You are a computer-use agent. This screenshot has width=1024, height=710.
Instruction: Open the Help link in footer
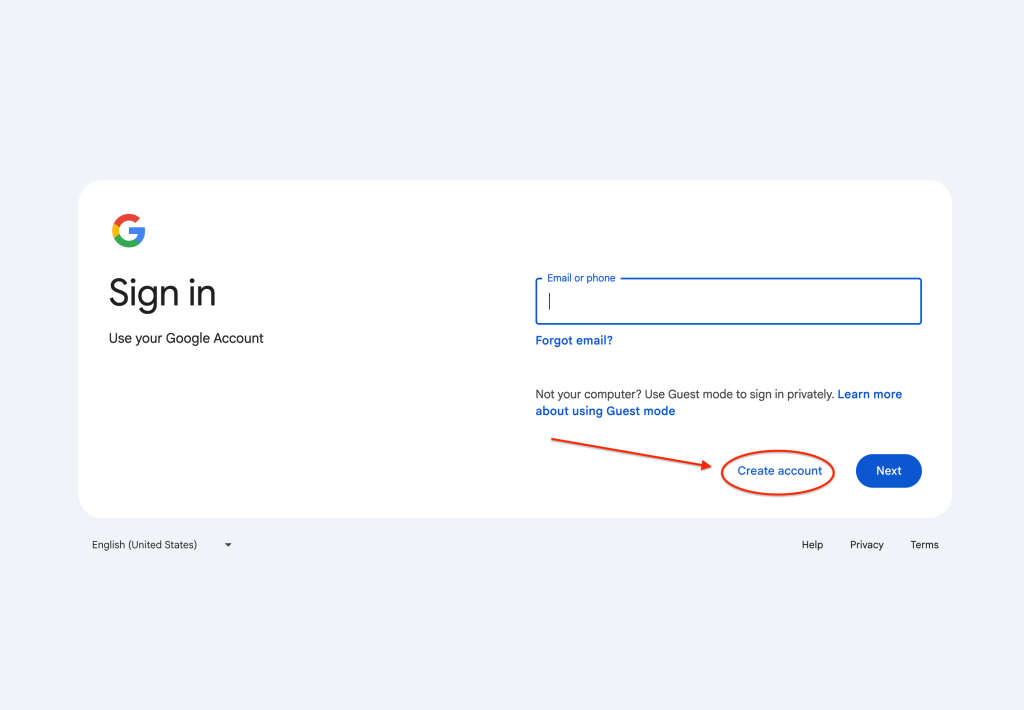[x=812, y=545]
